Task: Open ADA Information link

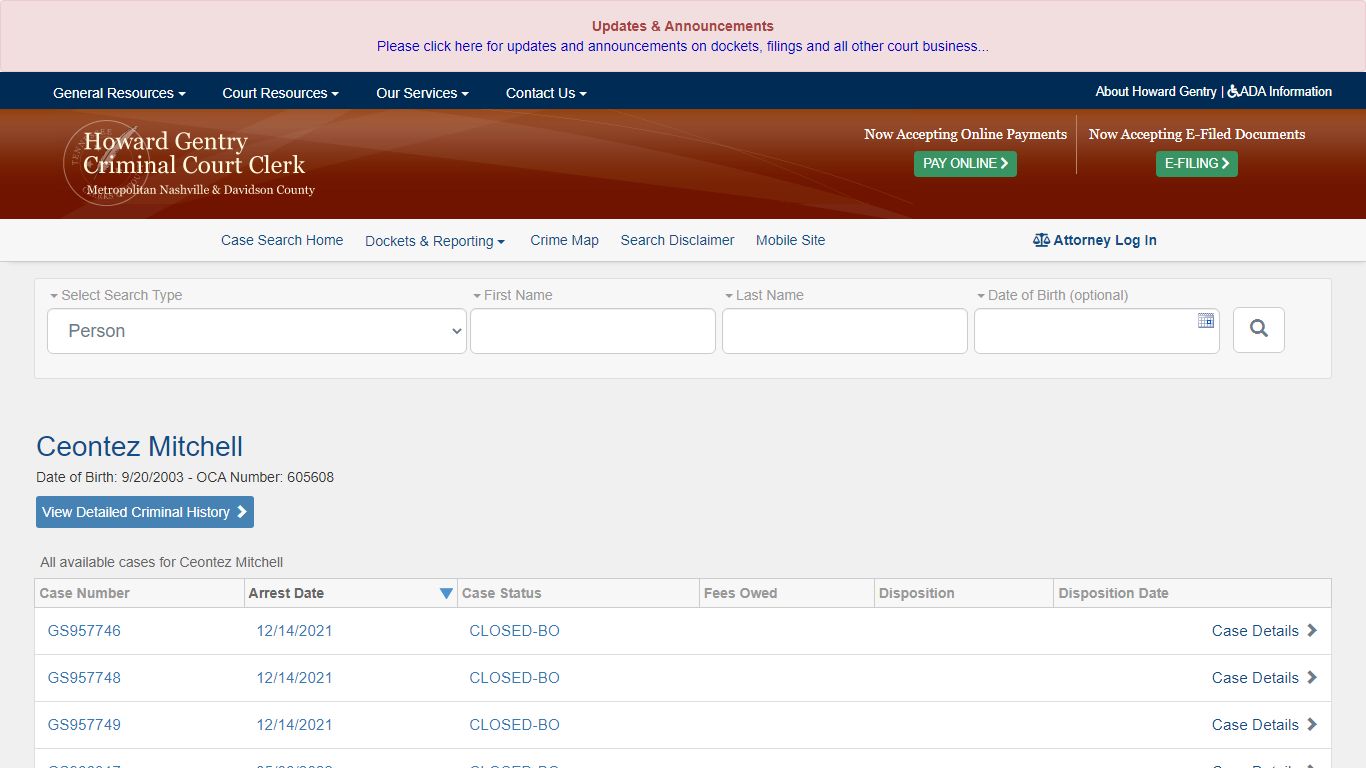Action: pos(1280,91)
